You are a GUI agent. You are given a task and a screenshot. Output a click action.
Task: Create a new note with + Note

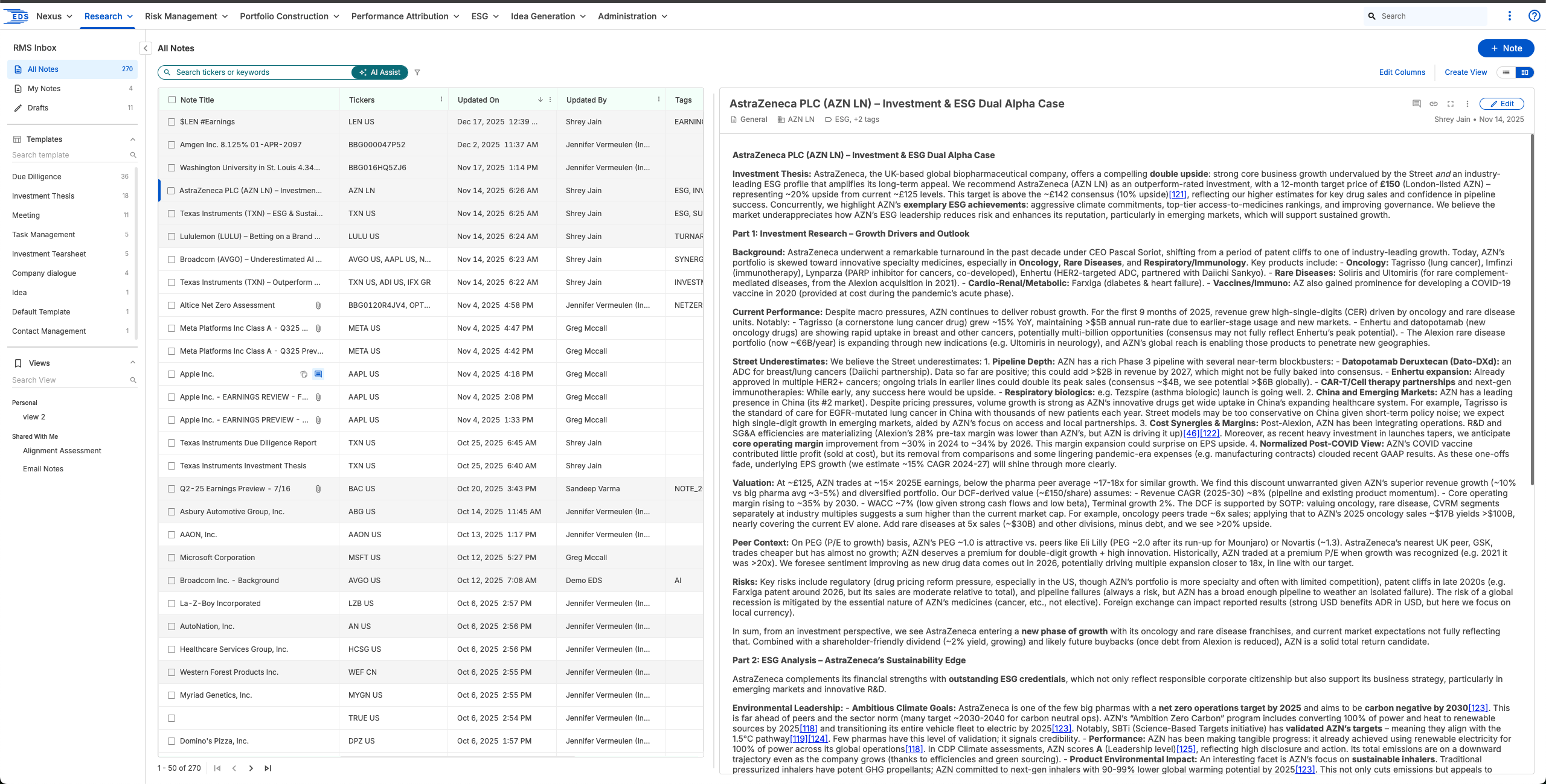(x=1506, y=48)
